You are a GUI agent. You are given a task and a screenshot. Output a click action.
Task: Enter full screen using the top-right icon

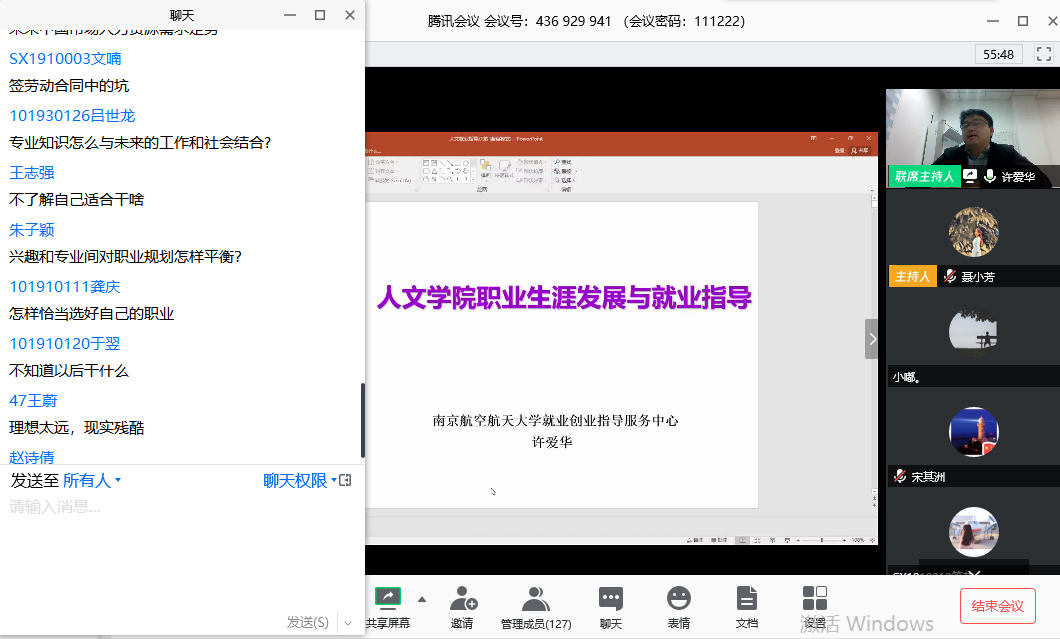pos(1042,54)
